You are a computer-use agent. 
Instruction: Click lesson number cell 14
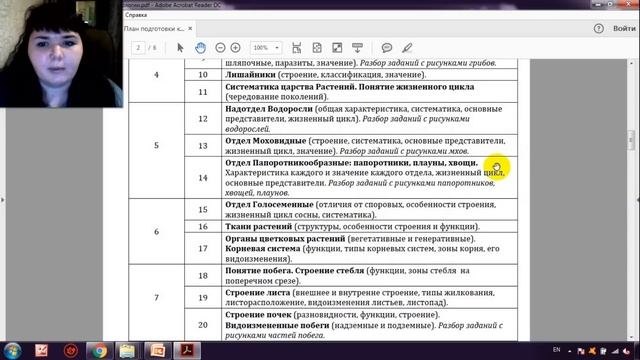click(203, 178)
